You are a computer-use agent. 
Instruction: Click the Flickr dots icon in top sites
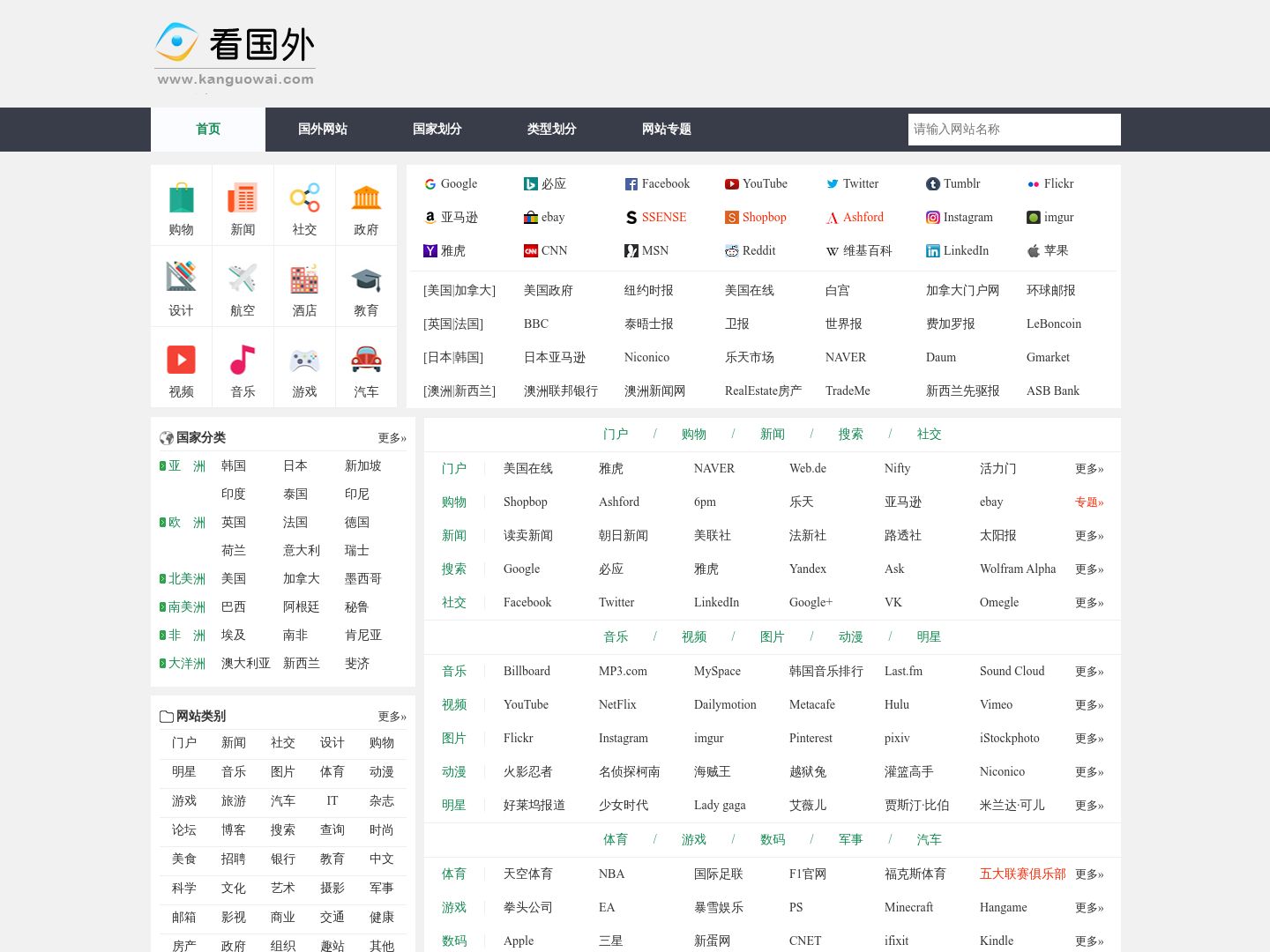coord(1034,184)
